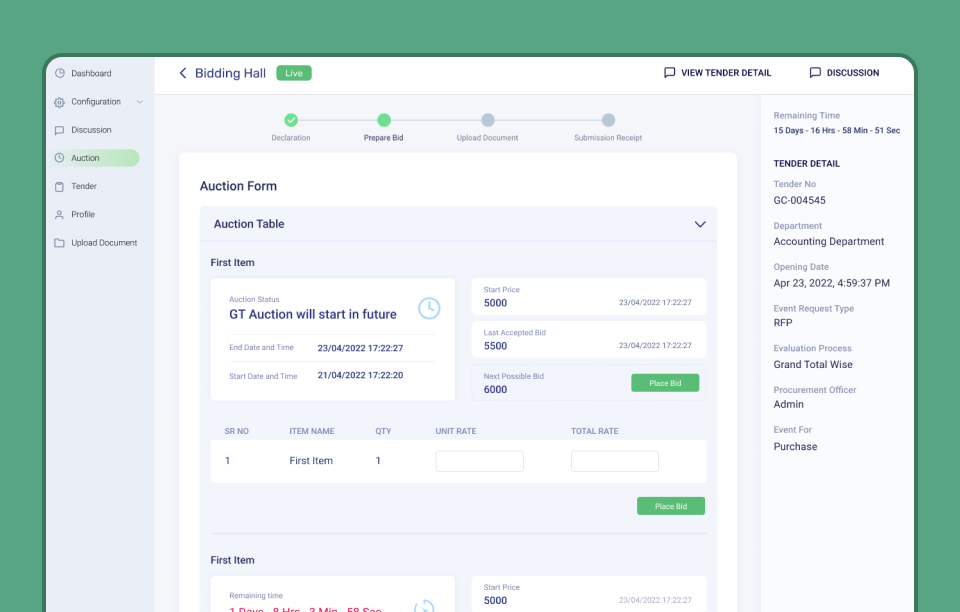Click the Prepare Bid step circle
Screen dimensions: 960x612
tap(384, 120)
